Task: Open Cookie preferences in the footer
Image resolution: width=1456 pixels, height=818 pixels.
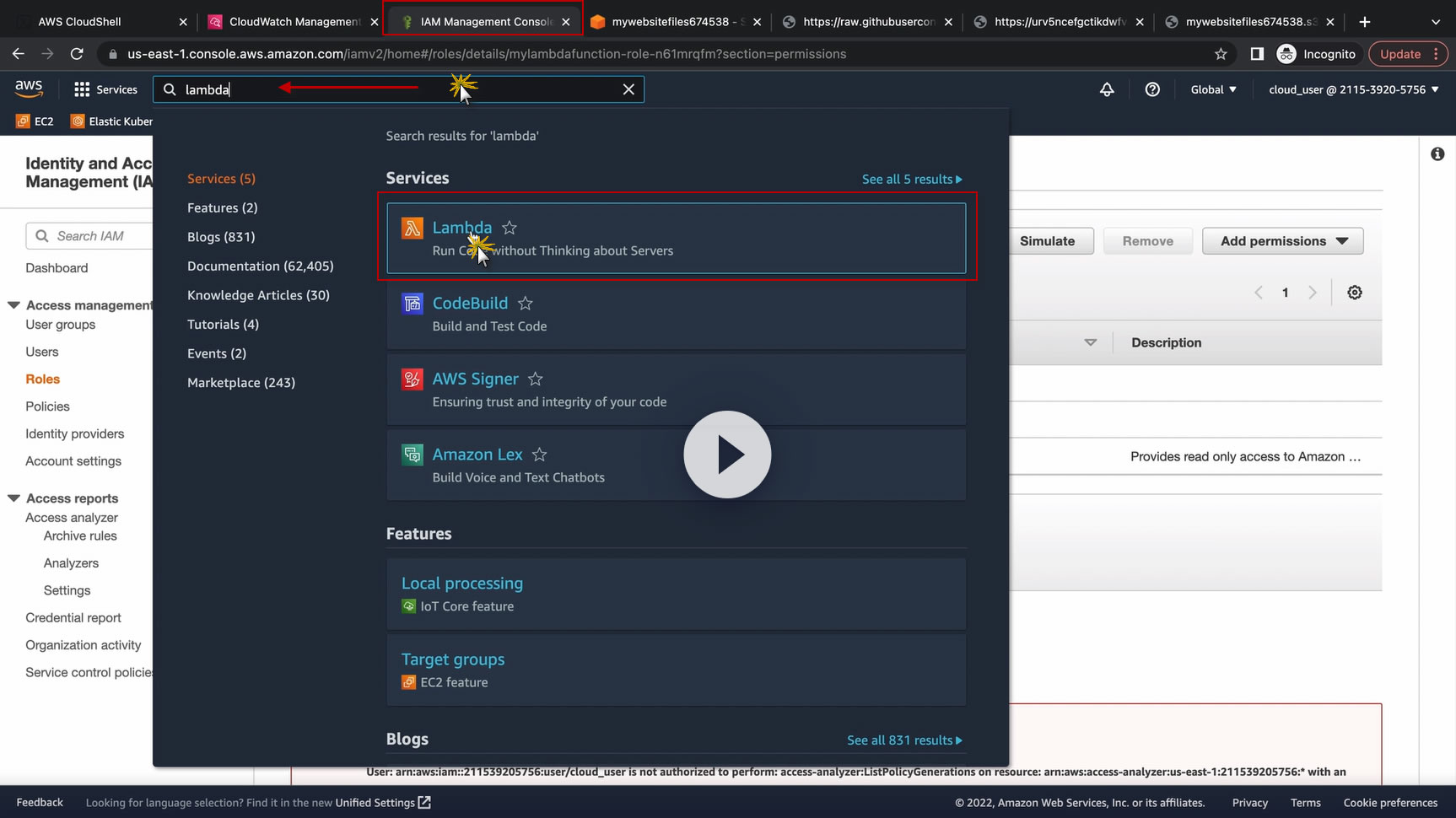Action: pyautogui.click(x=1390, y=803)
